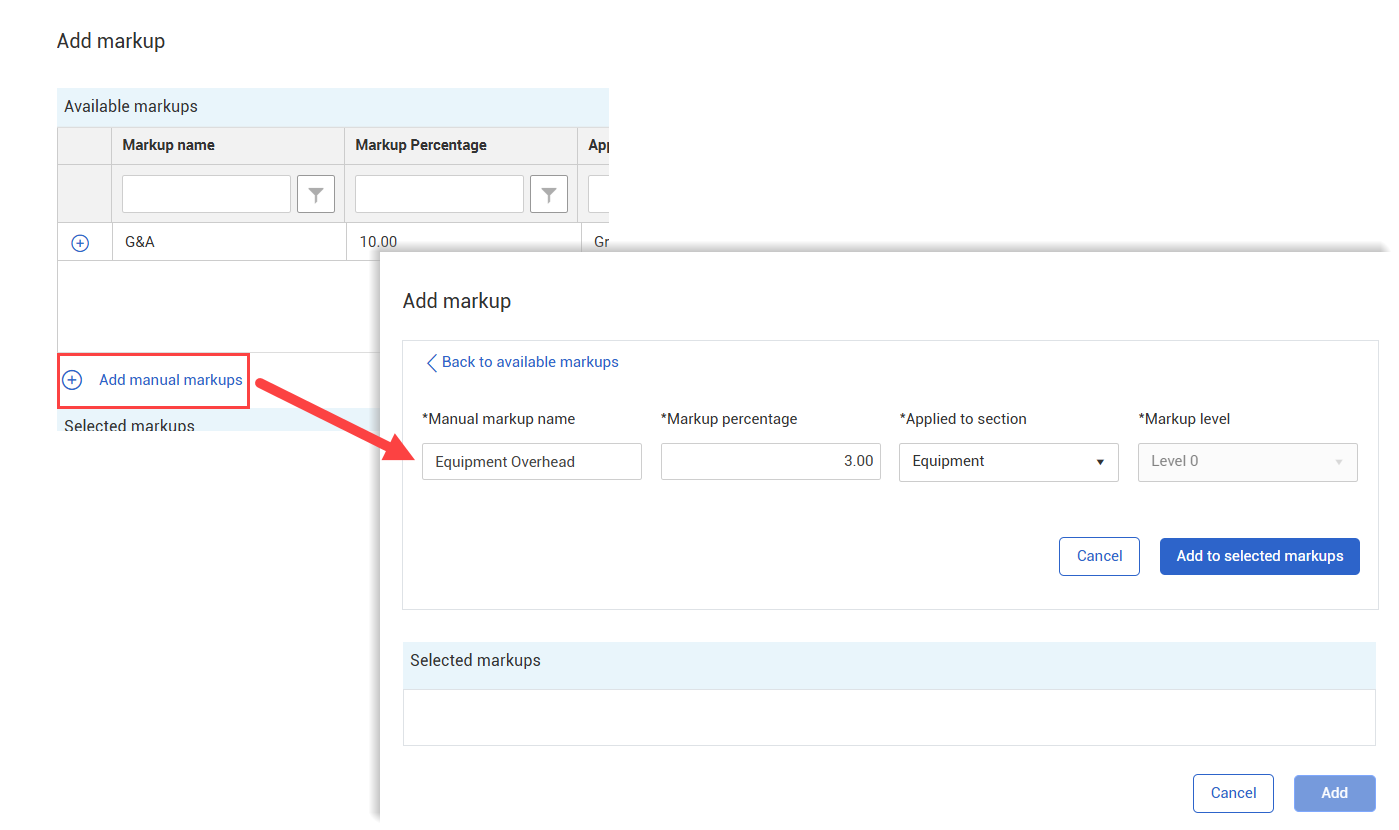Click the Markup name filter text box

[206, 194]
